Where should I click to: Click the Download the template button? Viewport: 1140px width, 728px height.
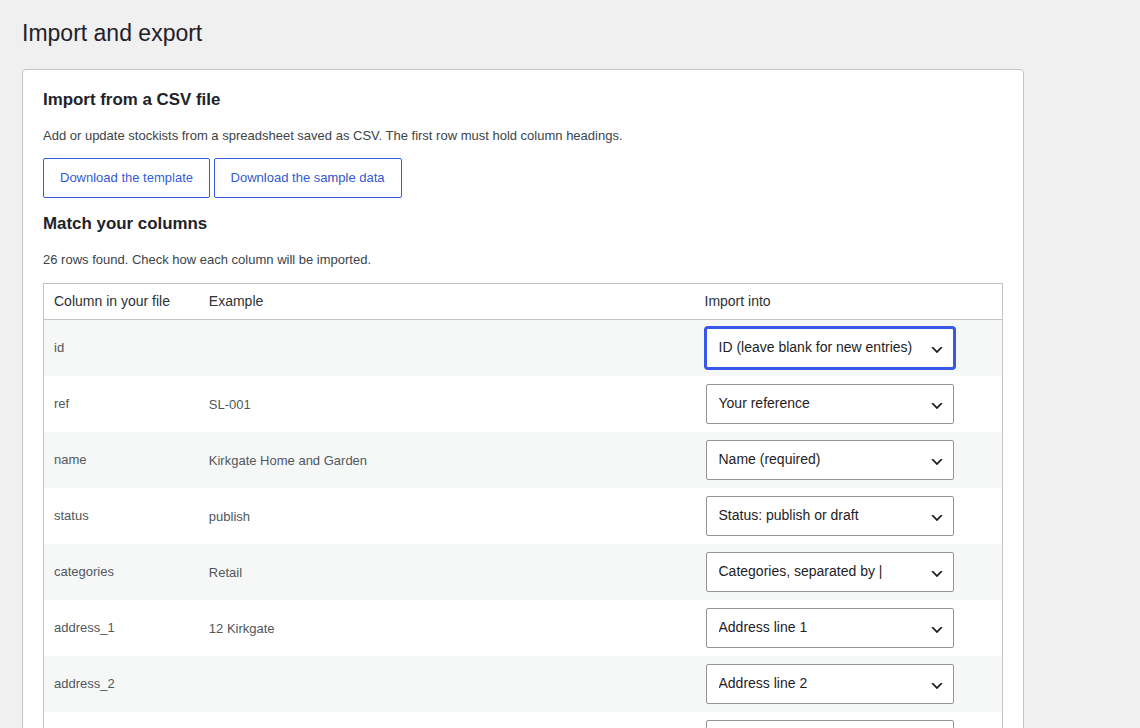click(x=127, y=178)
